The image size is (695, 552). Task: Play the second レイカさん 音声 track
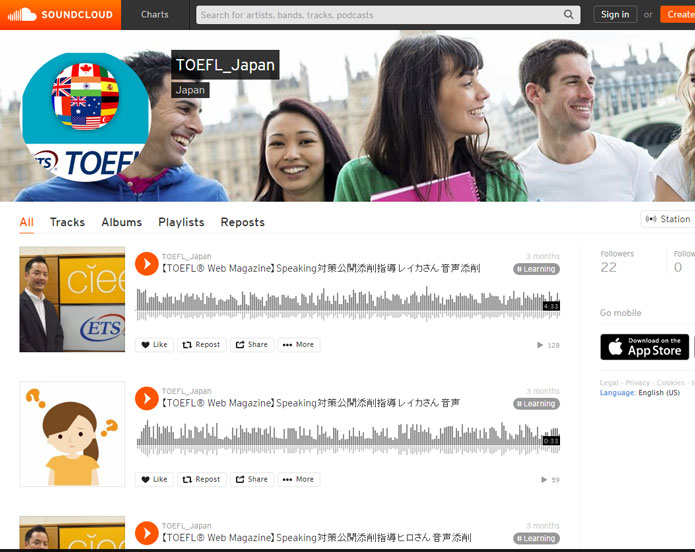pyautogui.click(x=147, y=399)
